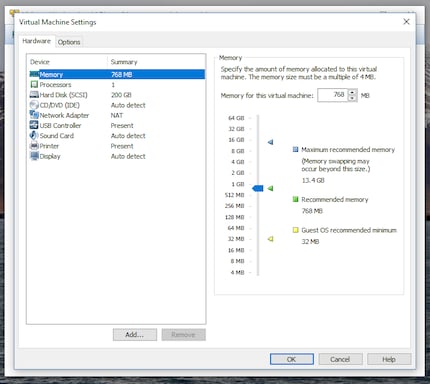
Task: Select the CD/DVD (IDE) row
Action: [x=117, y=105]
